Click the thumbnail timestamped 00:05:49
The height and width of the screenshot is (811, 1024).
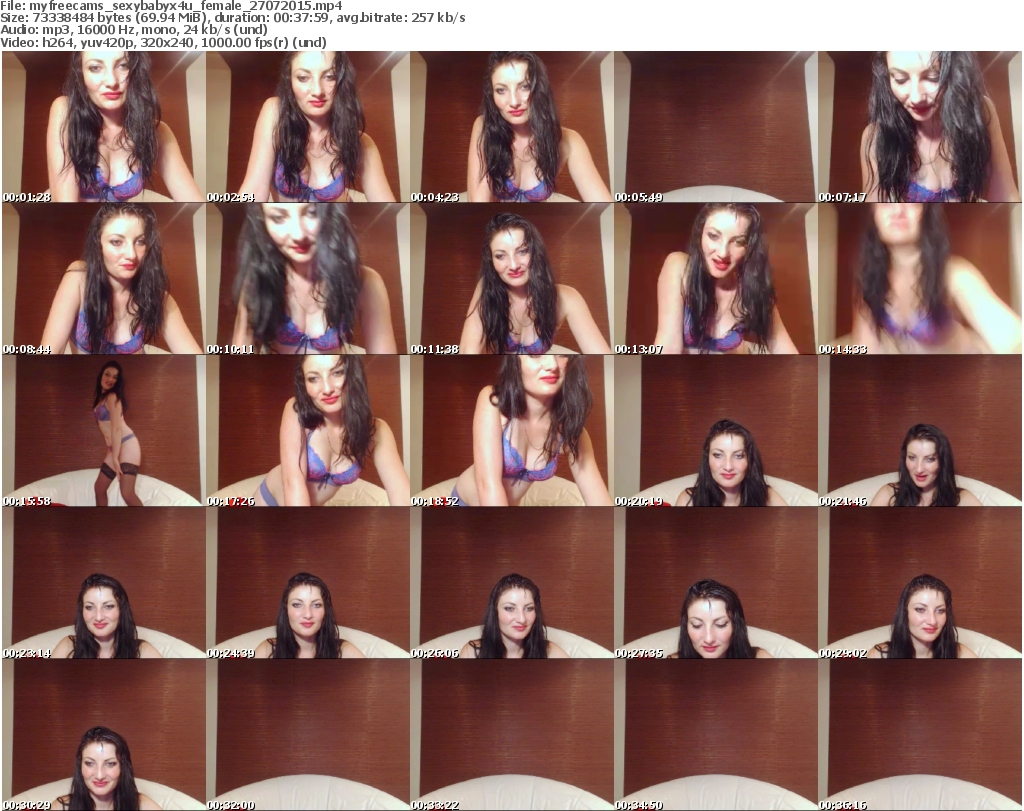[716, 127]
